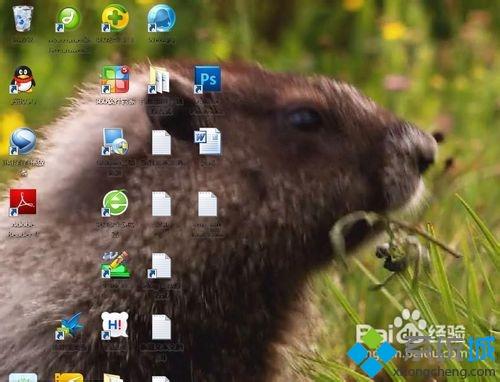
Task: Open the blank file with shortcut arrow
Action: coord(160,265)
